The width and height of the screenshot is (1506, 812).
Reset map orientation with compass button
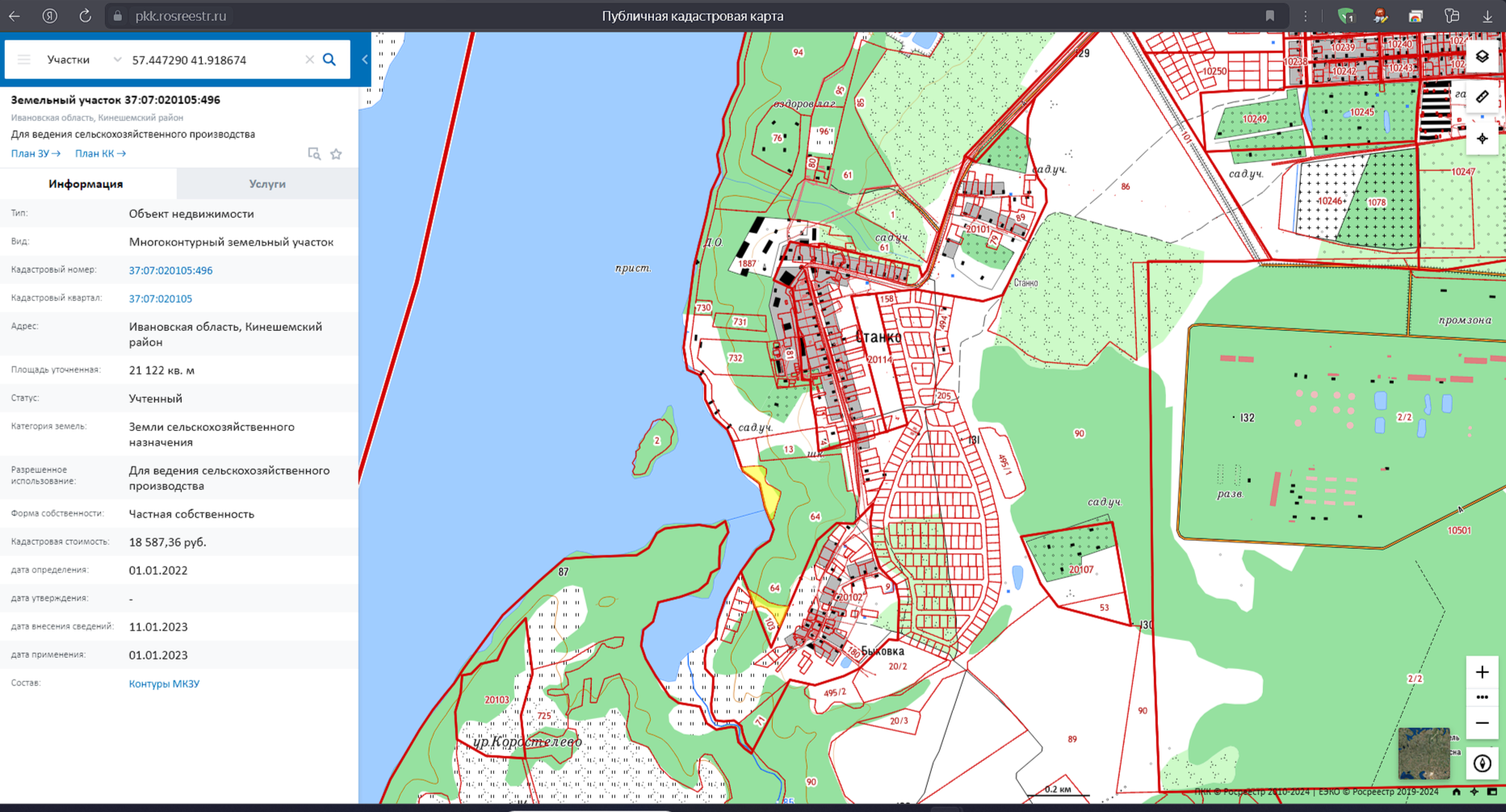coord(1482,763)
